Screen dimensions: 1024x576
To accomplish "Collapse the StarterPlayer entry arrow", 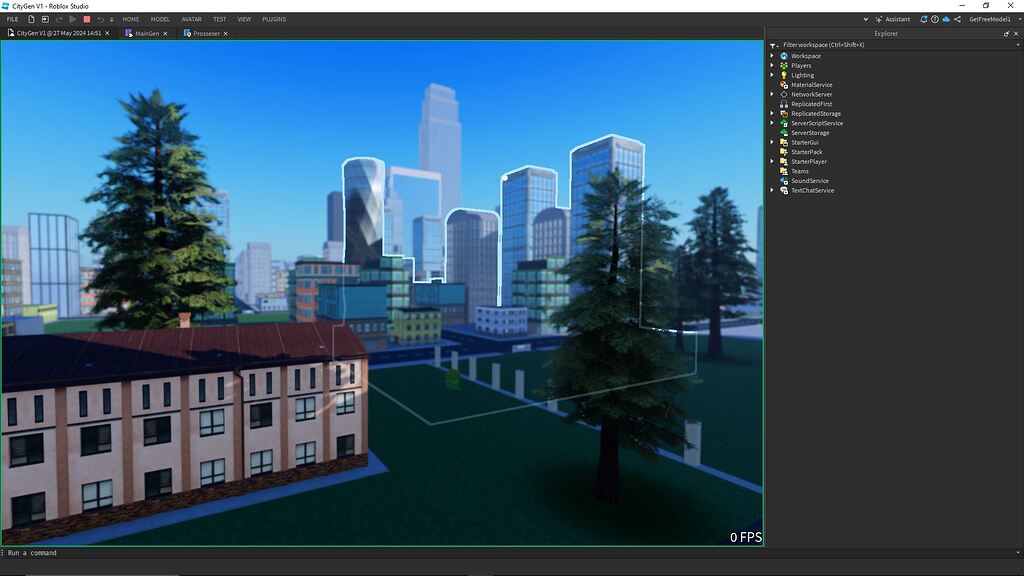I will click(x=770, y=161).
